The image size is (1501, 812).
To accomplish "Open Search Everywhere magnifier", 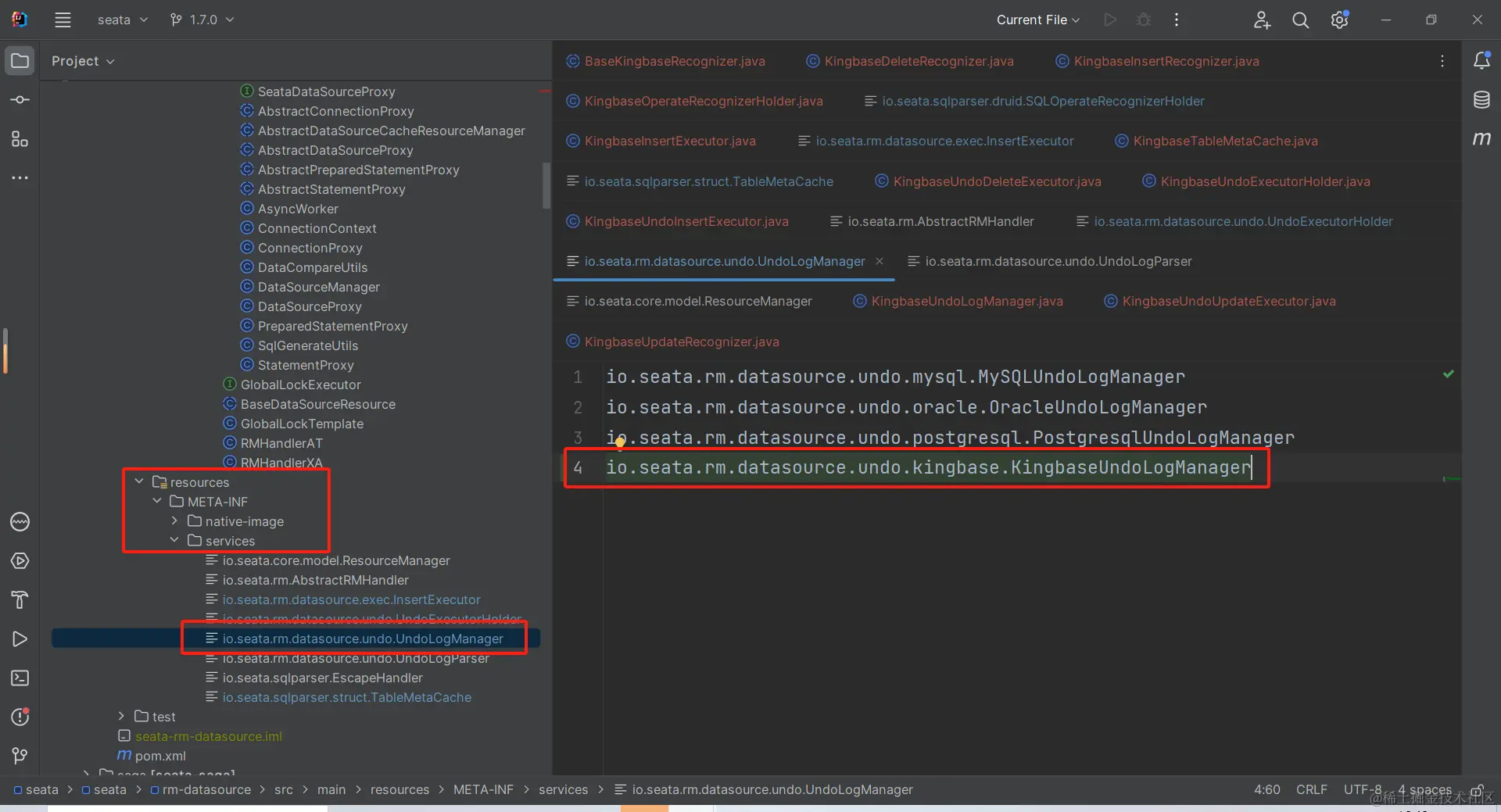I will pyautogui.click(x=1300, y=20).
